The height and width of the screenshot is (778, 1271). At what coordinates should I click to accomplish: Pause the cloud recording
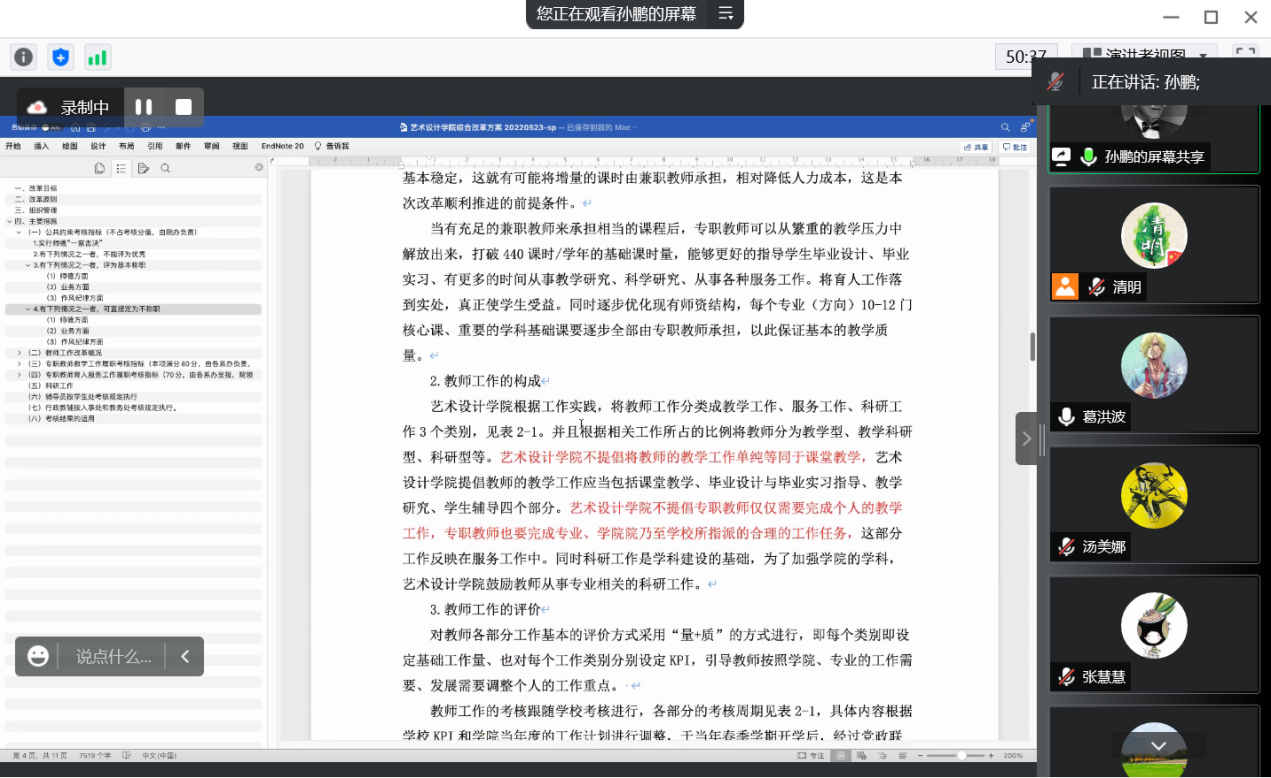(x=144, y=107)
